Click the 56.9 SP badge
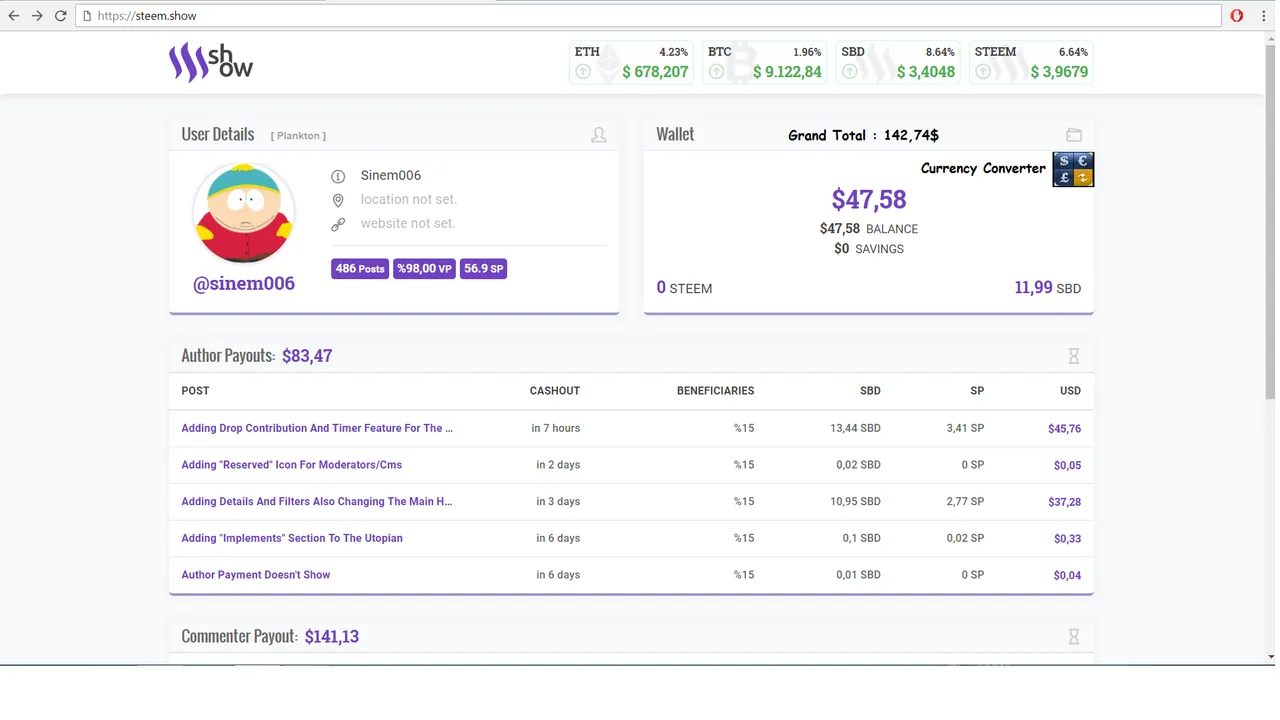Image resolution: width=1280 pixels, height=720 pixels. click(x=484, y=269)
